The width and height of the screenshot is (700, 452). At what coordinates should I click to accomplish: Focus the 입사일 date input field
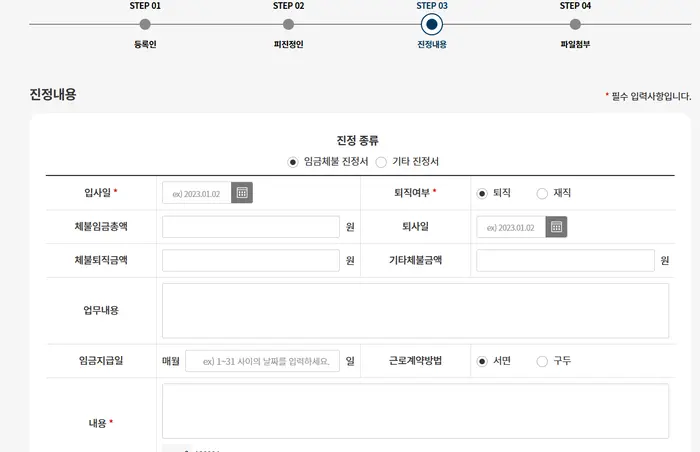(x=197, y=193)
